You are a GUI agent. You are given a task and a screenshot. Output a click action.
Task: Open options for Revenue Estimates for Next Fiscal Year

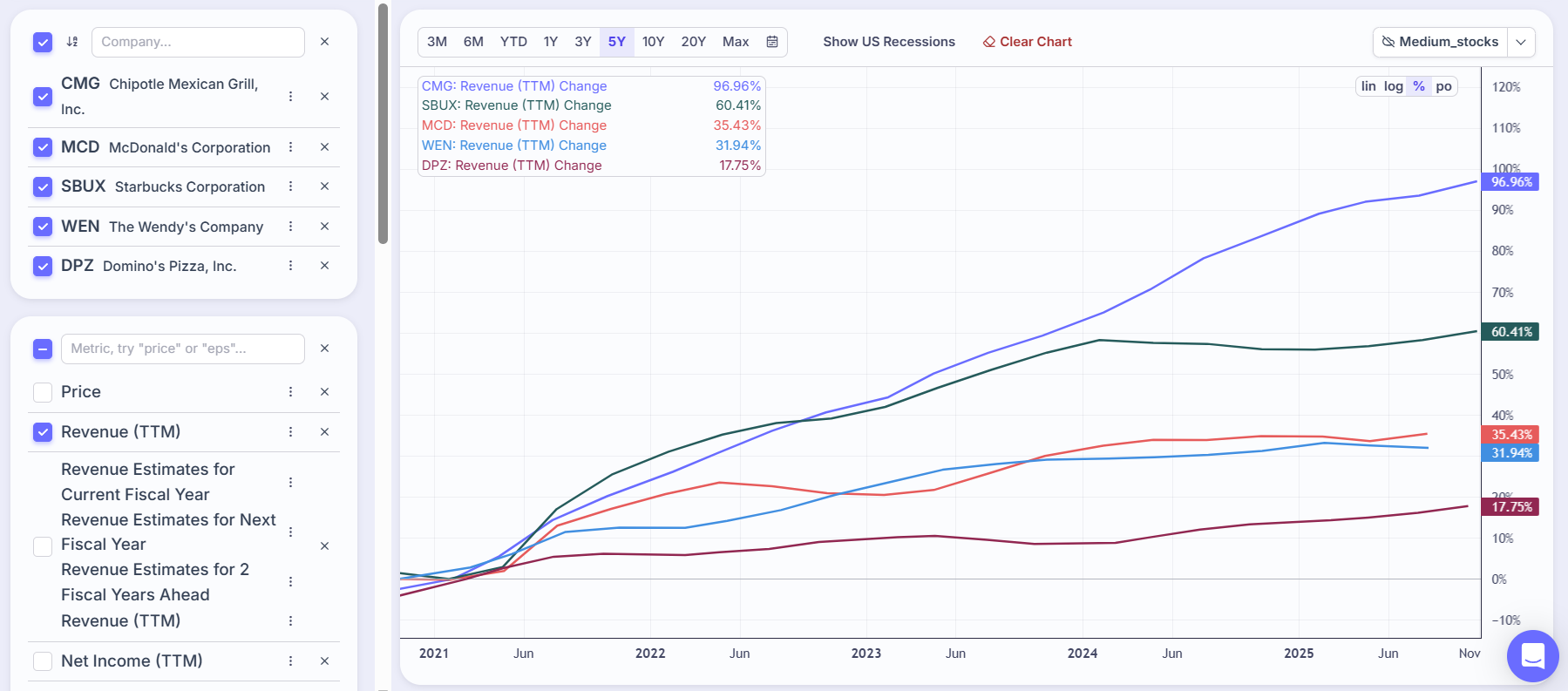click(290, 532)
